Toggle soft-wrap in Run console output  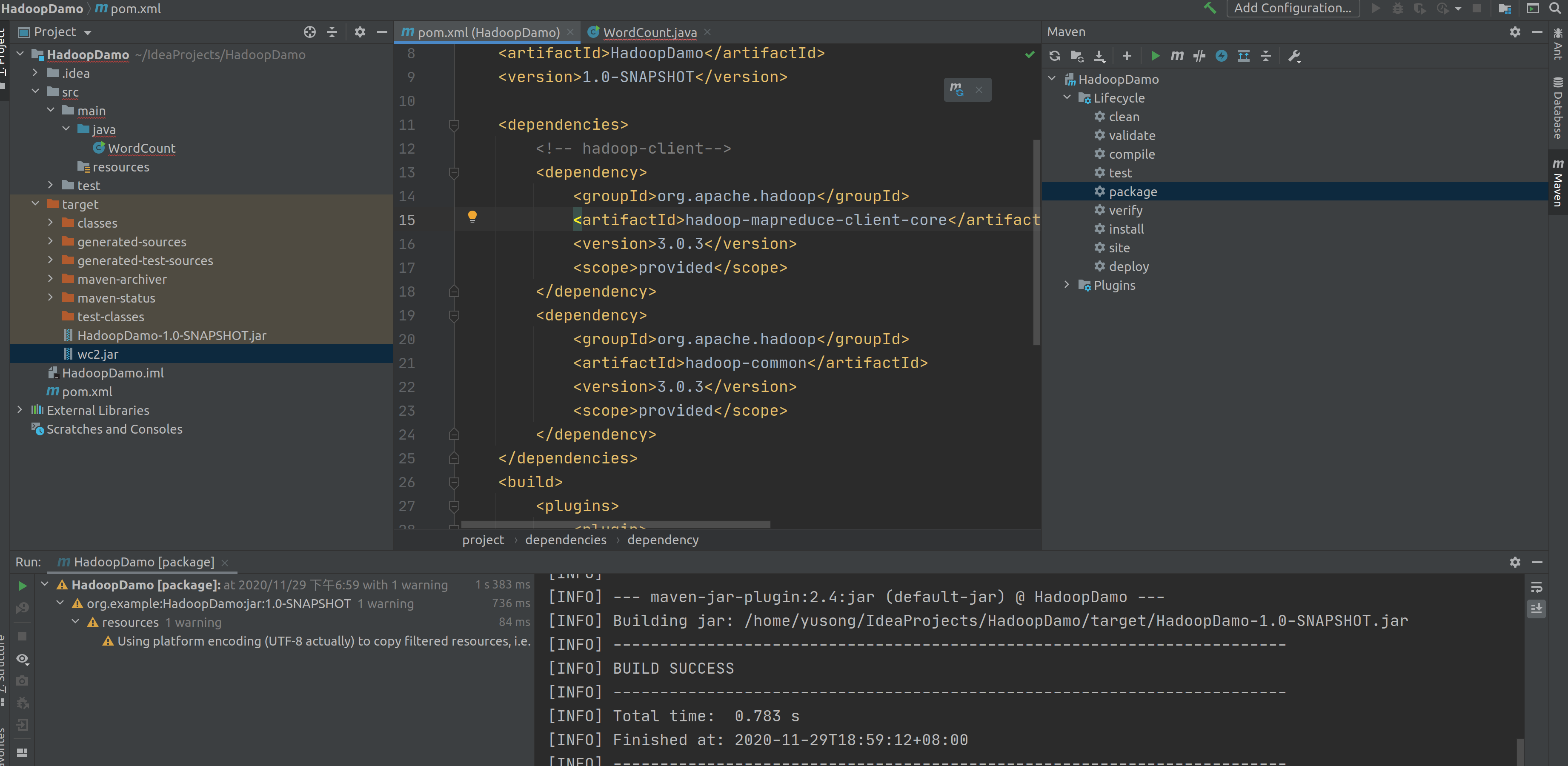1537,587
